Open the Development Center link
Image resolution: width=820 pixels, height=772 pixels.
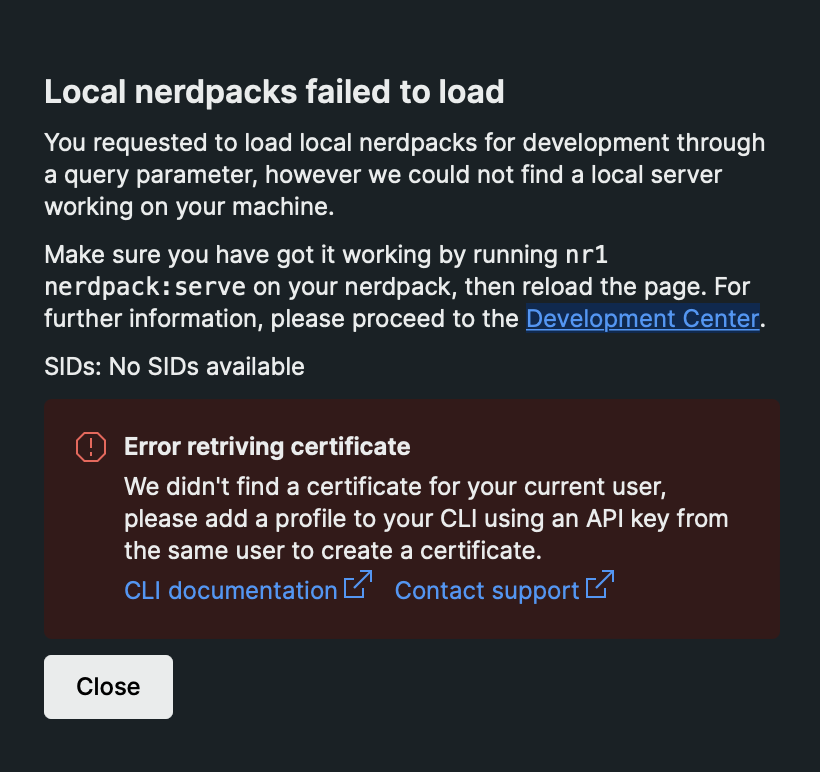pyautogui.click(x=642, y=319)
